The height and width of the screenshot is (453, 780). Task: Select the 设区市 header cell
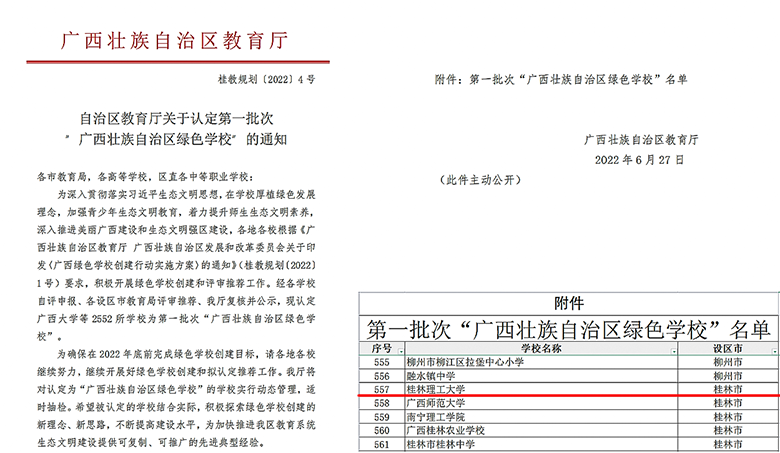pyautogui.click(x=728, y=349)
